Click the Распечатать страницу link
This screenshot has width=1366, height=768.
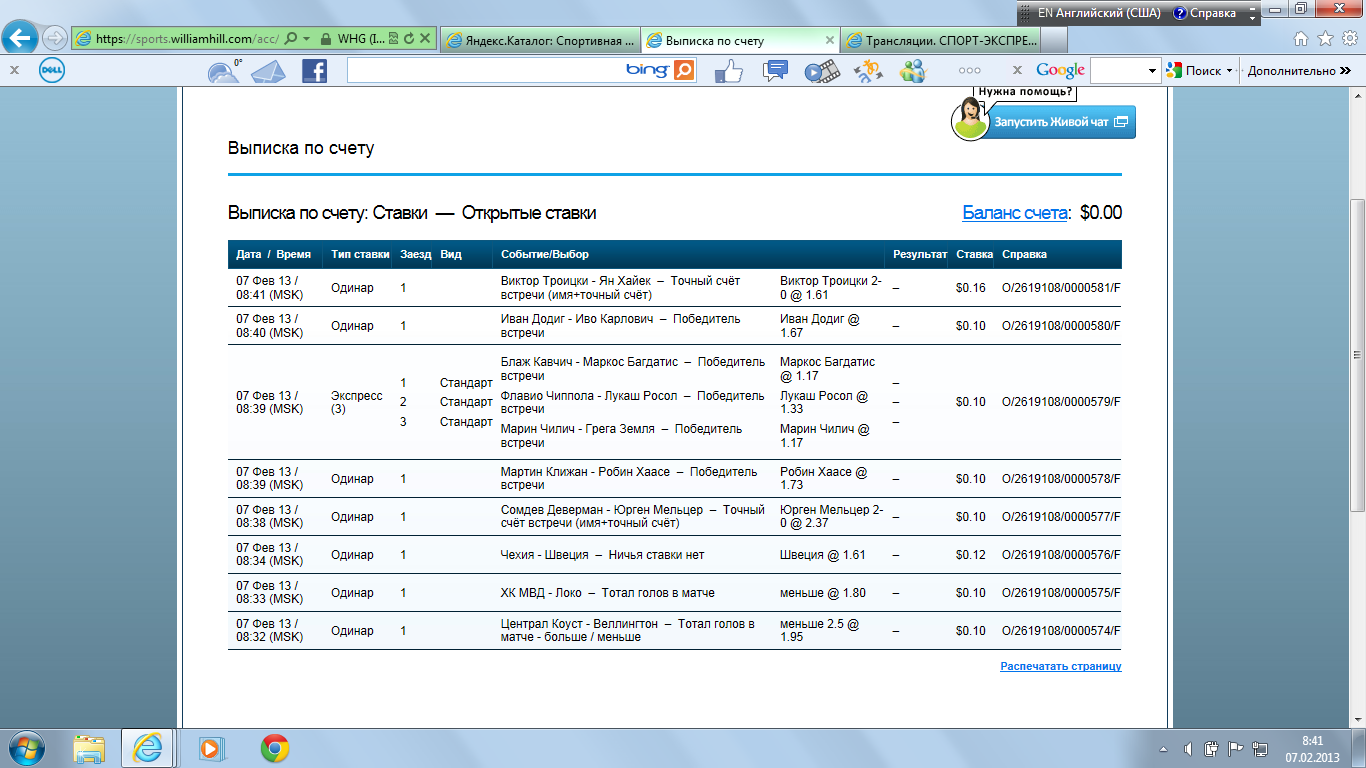point(1060,666)
